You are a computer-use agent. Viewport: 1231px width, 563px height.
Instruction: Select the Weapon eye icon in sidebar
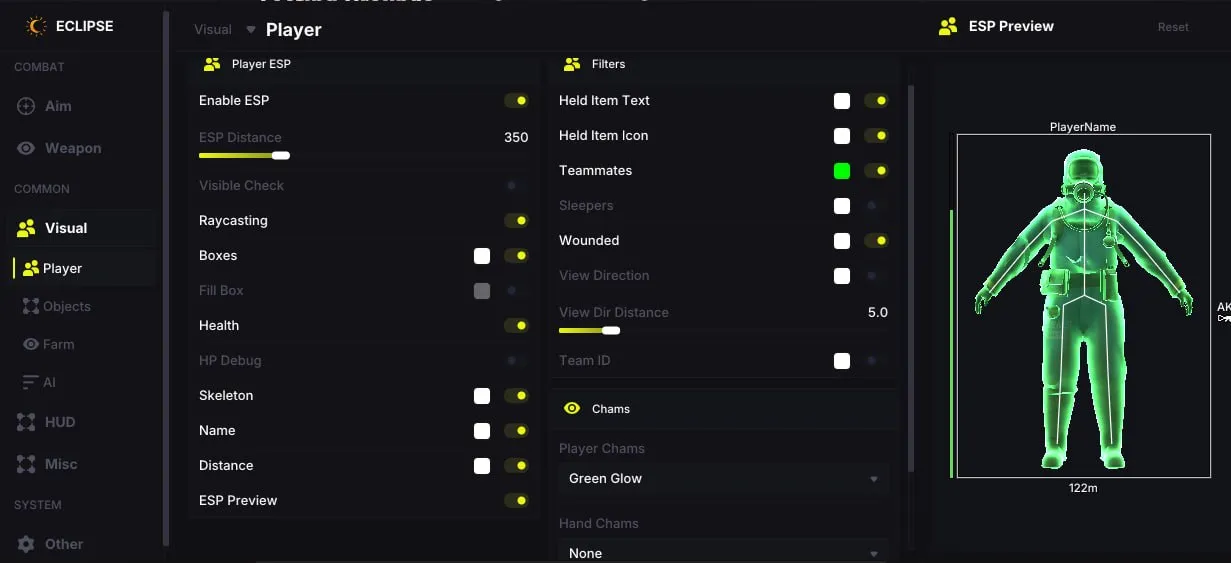pyautogui.click(x=26, y=148)
